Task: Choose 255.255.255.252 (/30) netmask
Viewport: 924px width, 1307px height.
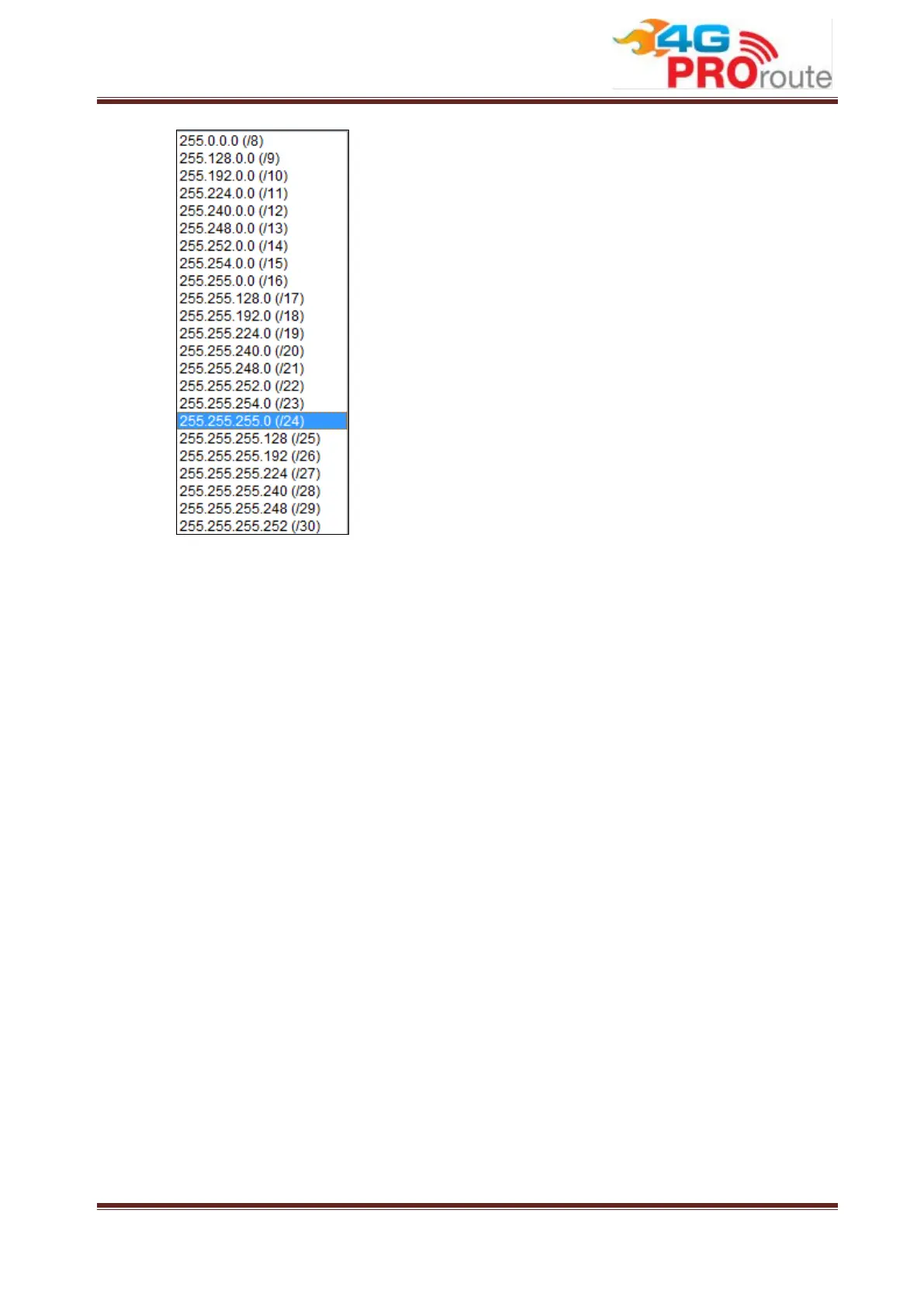Action: pos(262,525)
